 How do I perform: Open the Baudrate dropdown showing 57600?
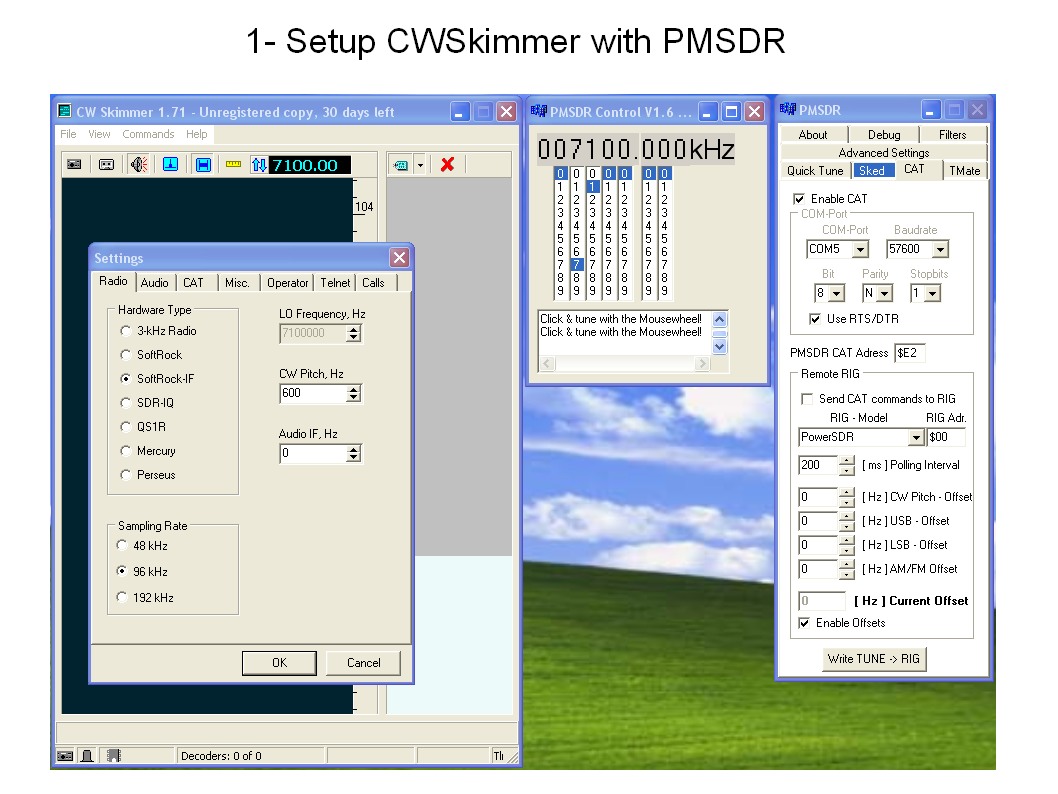[x=941, y=250]
